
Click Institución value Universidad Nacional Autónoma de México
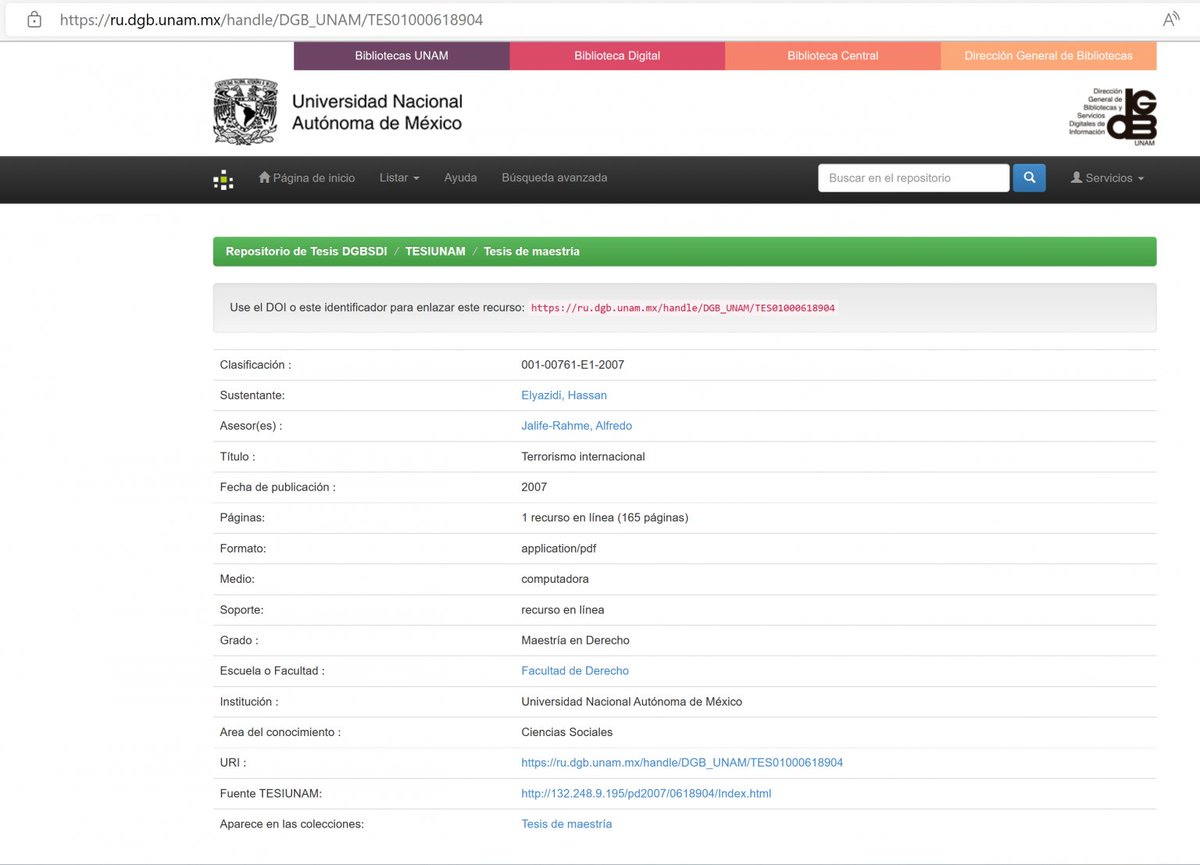(x=632, y=702)
